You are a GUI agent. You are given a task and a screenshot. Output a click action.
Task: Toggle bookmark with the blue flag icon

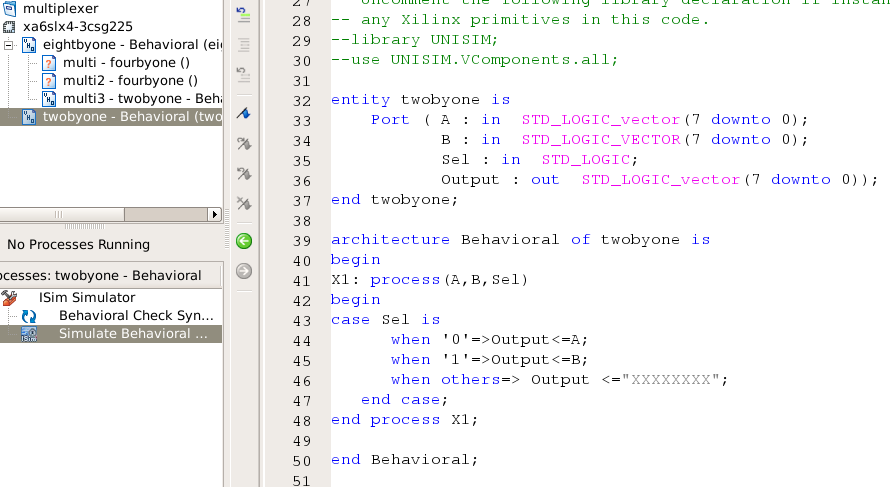coord(243,114)
